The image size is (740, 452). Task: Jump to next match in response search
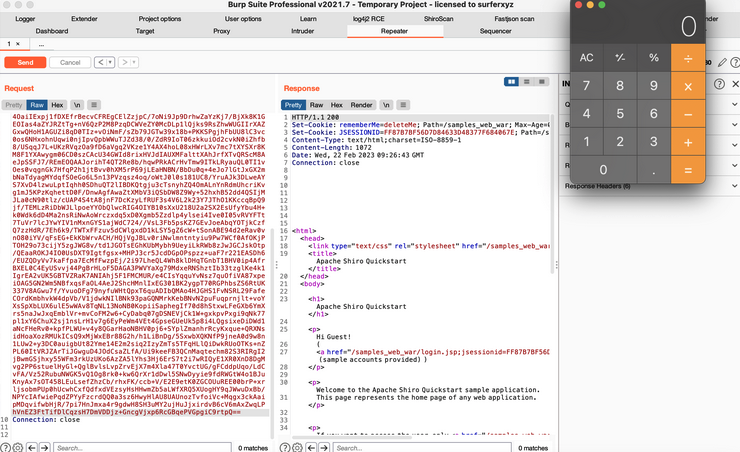tap(324, 447)
